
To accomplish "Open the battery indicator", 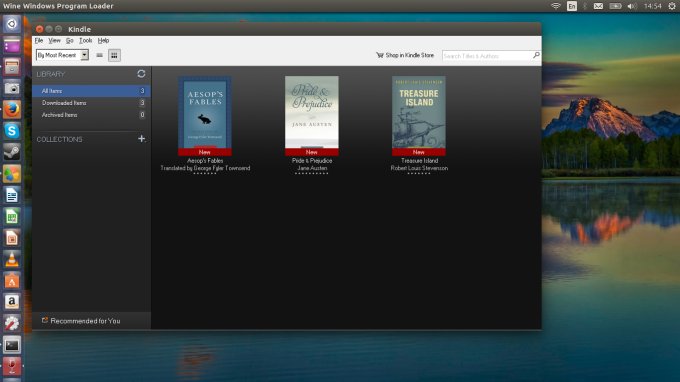I will 615,6.
